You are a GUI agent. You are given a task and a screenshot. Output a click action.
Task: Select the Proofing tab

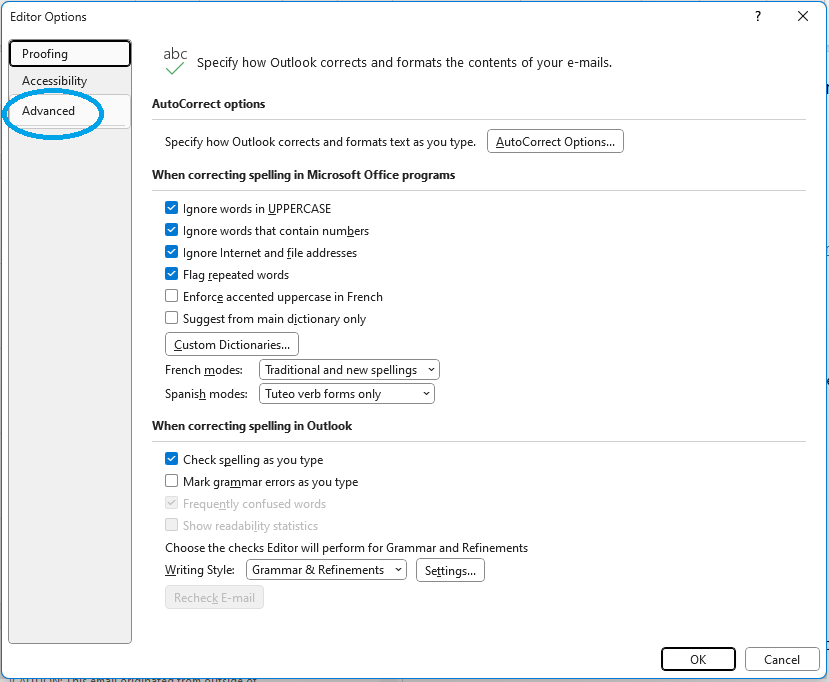click(46, 54)
